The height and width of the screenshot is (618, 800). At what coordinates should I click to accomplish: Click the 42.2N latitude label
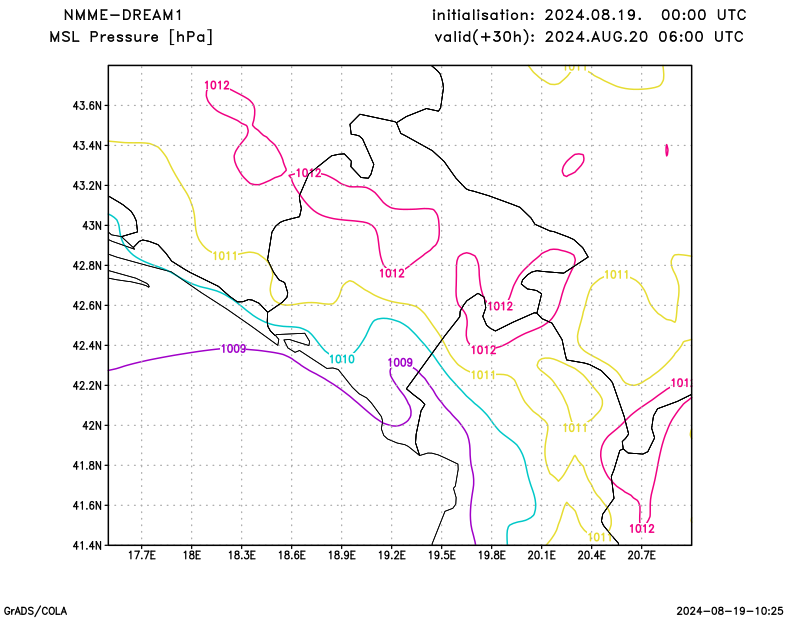(87, 386)
